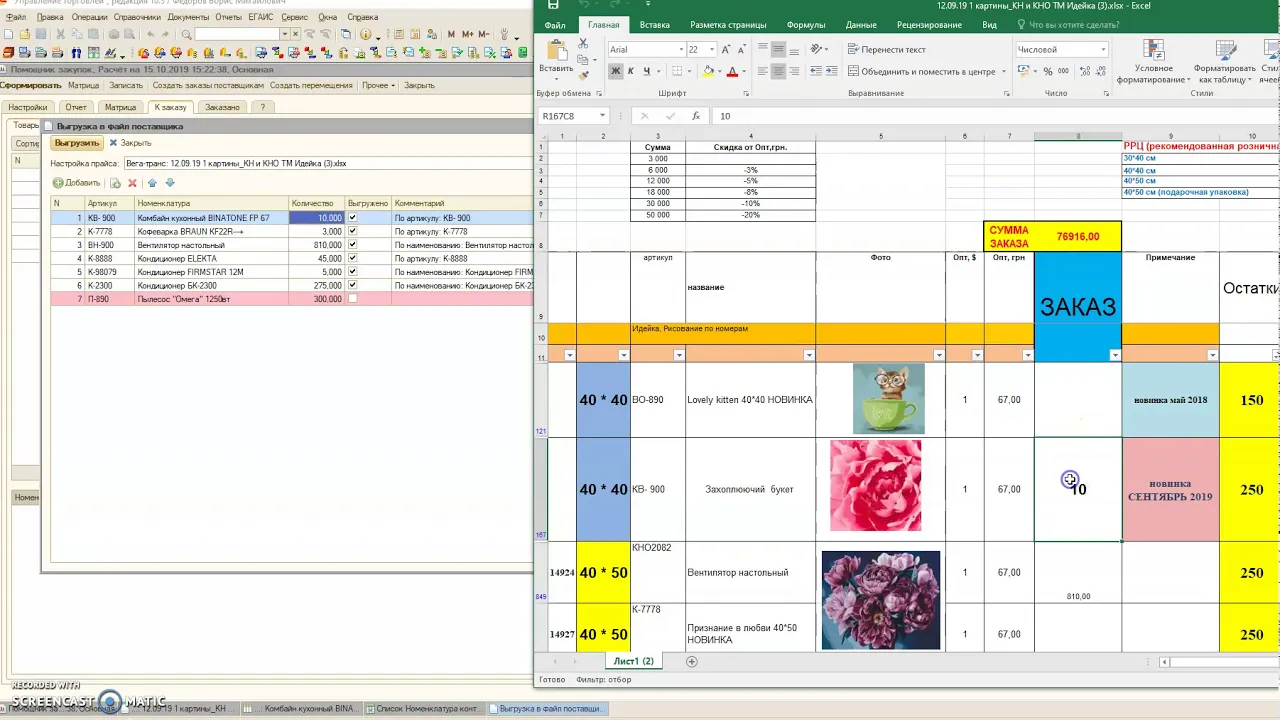The height and width of the screenshot is (720, 1280).
Task: Switch to the Данные ribbon tab
Action: click(x=861, y=25)
